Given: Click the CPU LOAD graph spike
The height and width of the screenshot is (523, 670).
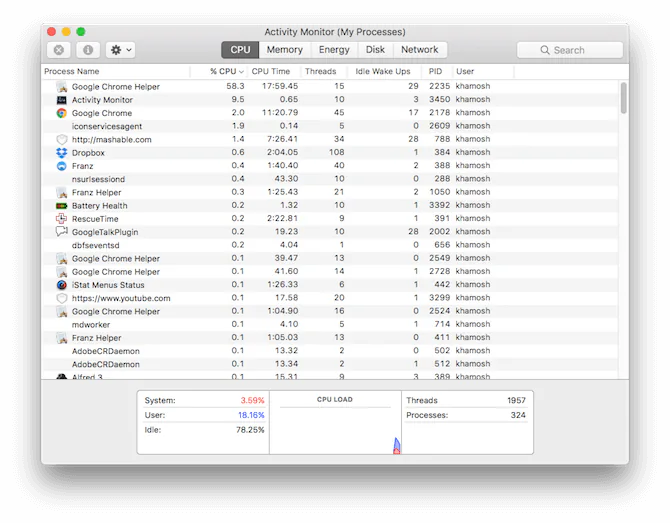Looking at the screenshot, I should coord(397,446).
